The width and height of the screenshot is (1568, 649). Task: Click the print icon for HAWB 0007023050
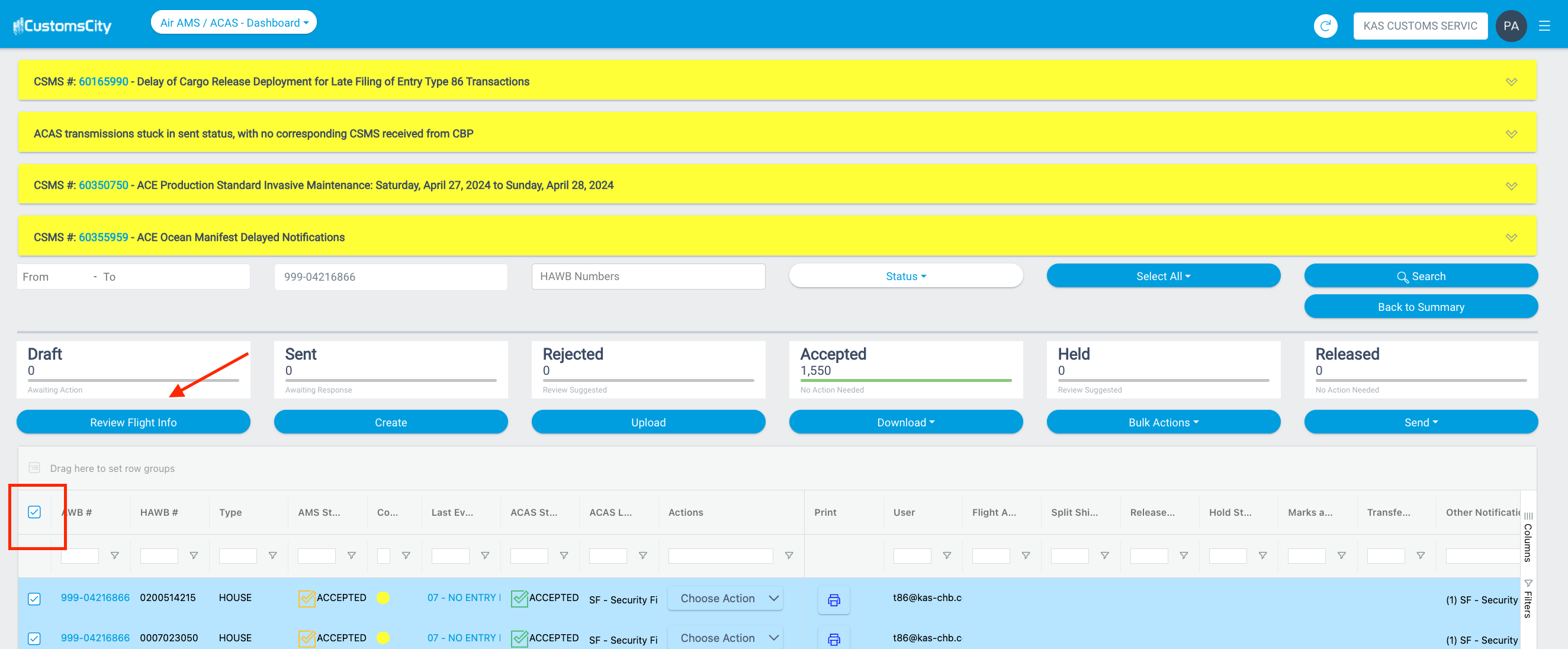pos(833,639)
